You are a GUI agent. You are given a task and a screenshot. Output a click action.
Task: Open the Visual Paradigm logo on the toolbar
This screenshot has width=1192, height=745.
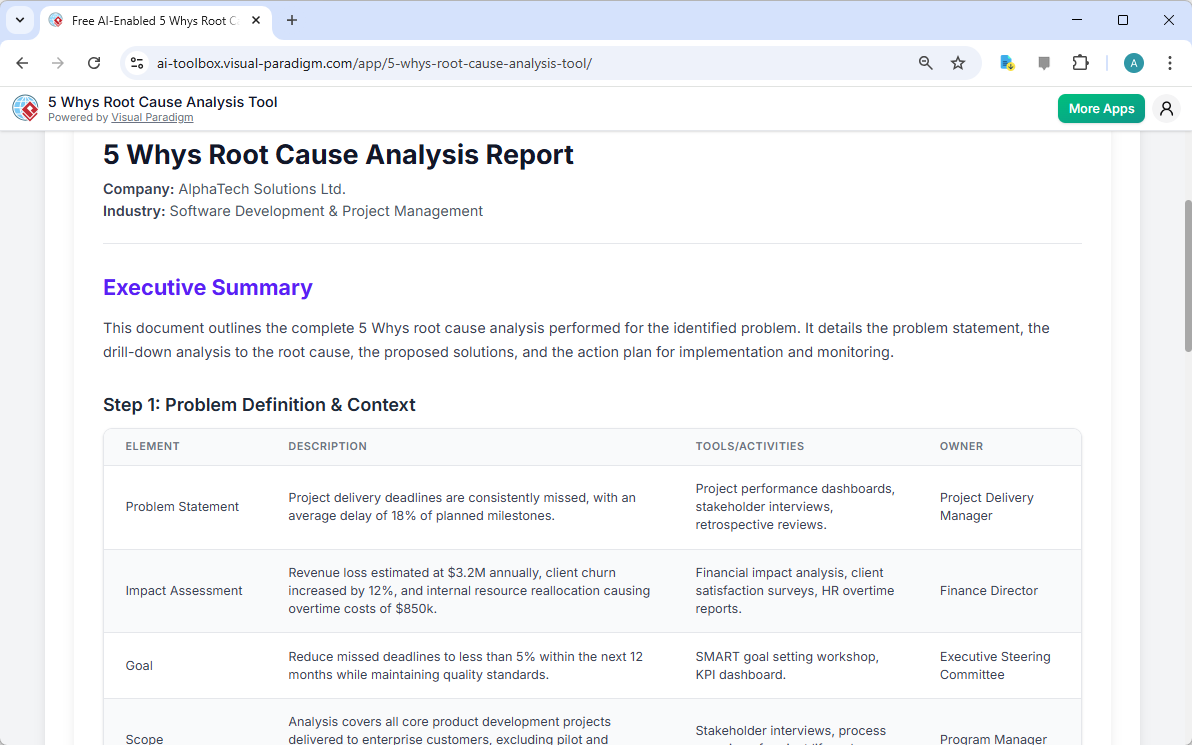(25, 108)
